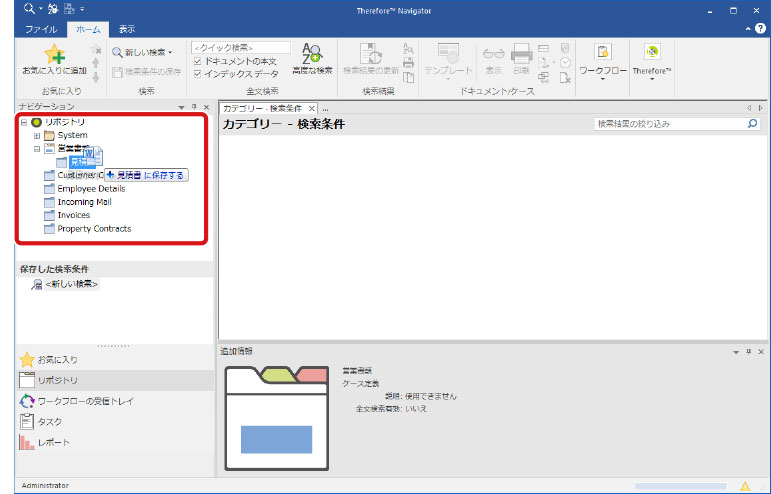Collapse the リポジトリ root tree node

23,122
